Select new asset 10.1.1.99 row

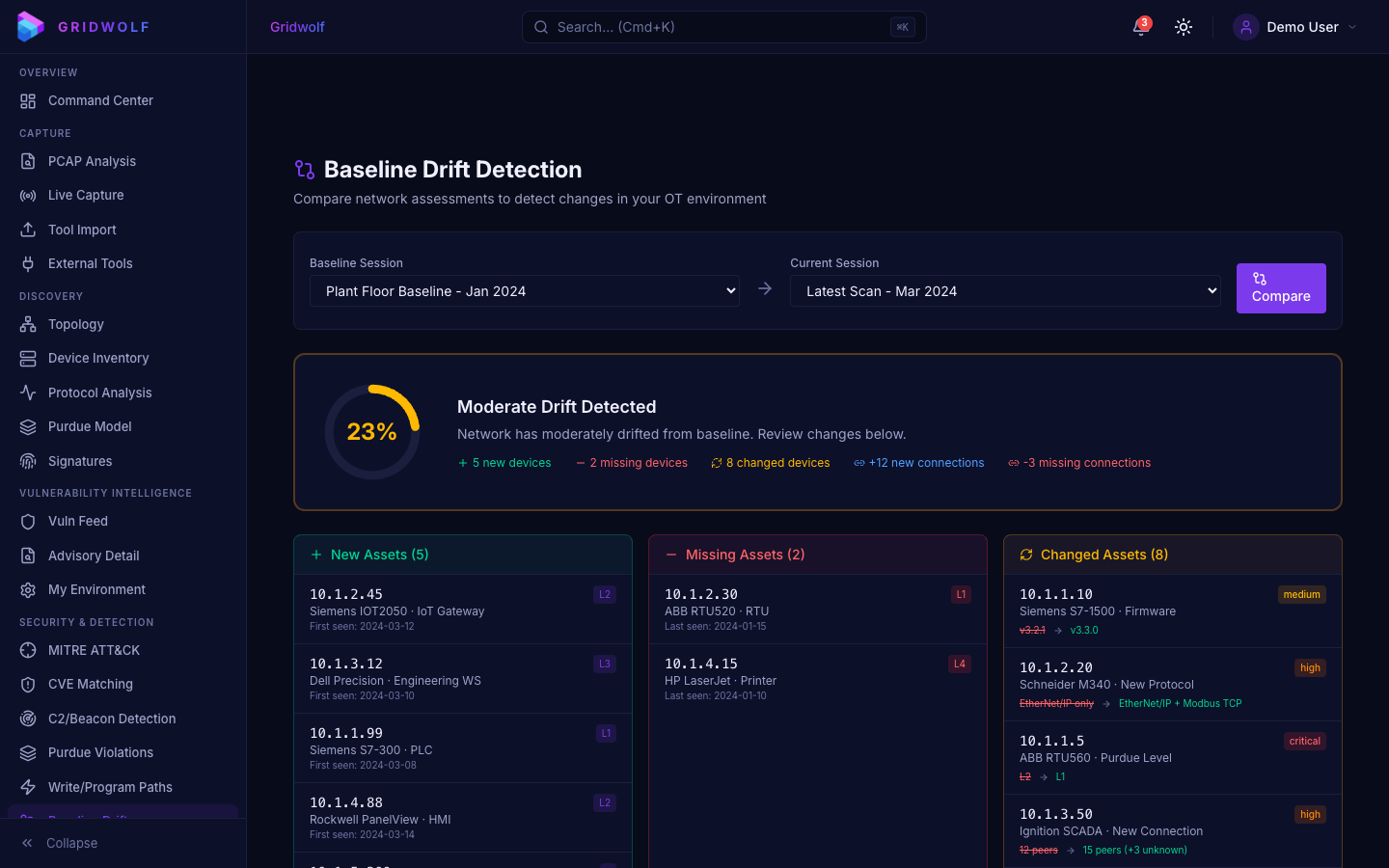(463, 748)
